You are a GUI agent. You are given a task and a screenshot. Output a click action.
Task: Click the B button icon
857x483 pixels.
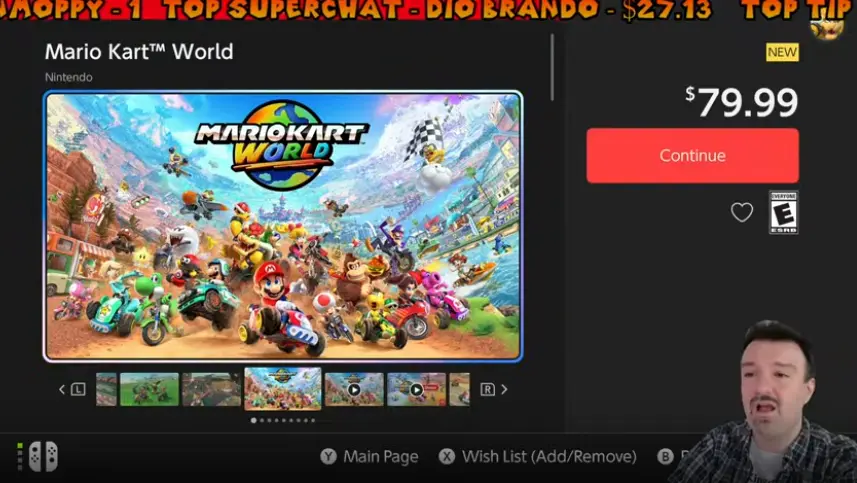click(665, 456)
